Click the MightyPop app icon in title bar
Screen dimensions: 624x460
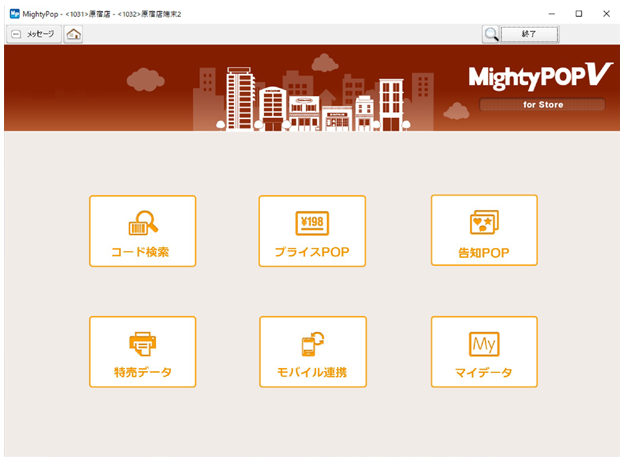pos(15,13)
